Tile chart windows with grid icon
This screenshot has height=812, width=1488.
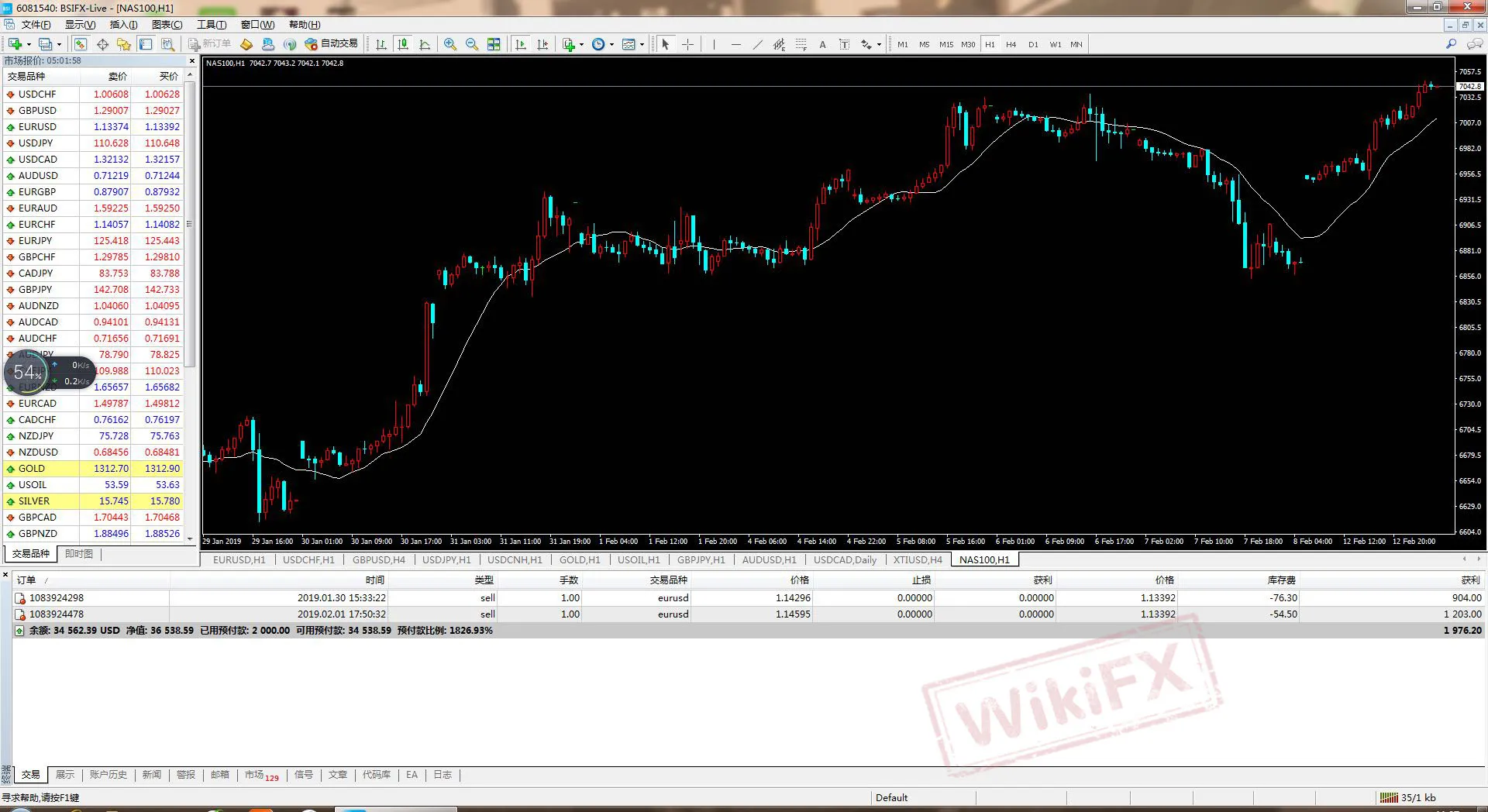pyautogui.click(x=494, y=44)
